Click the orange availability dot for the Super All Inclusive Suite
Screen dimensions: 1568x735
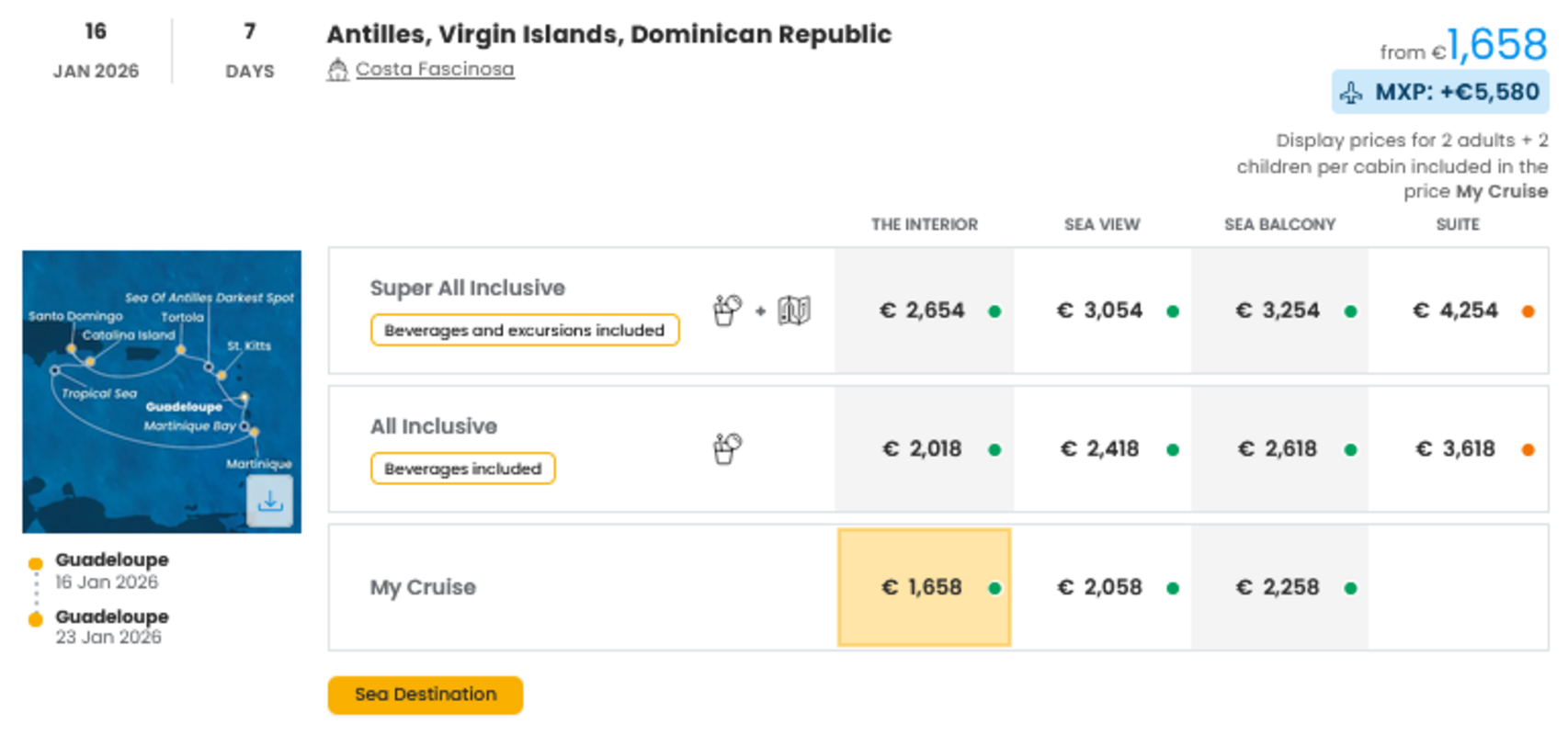point(1528,311)
